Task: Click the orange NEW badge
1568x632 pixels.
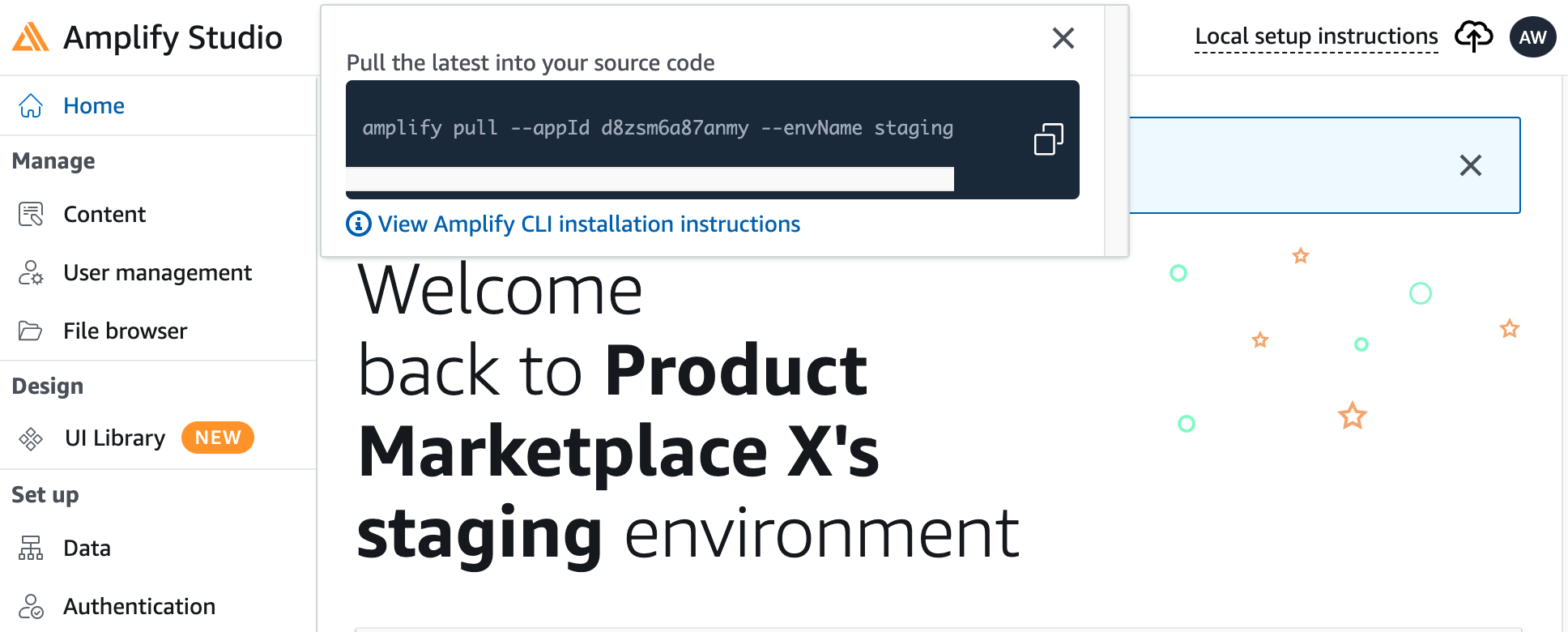Action: (218, 438)
